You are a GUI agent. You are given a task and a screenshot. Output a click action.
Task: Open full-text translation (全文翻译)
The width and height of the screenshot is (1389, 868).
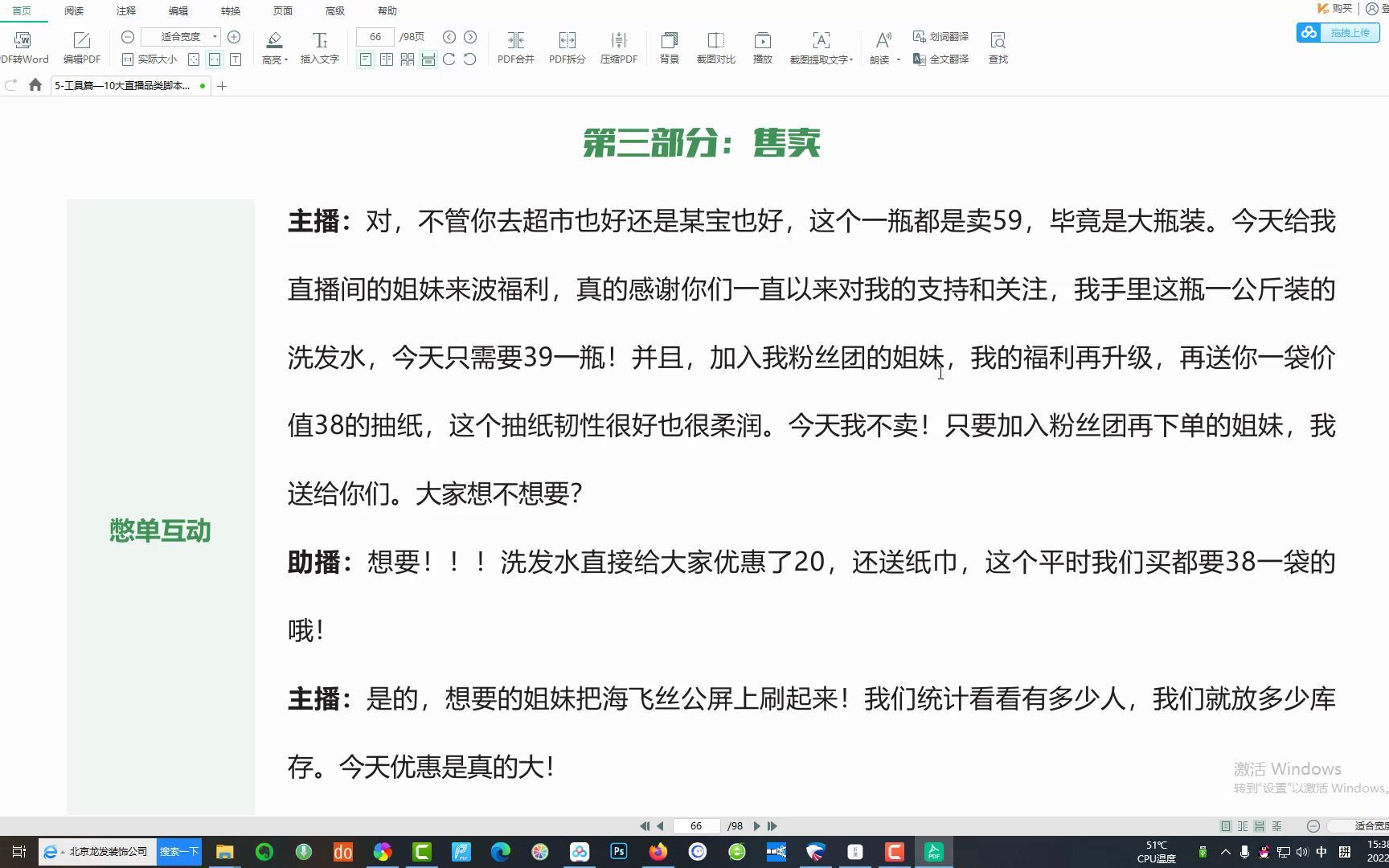click(x=941, y=59)
